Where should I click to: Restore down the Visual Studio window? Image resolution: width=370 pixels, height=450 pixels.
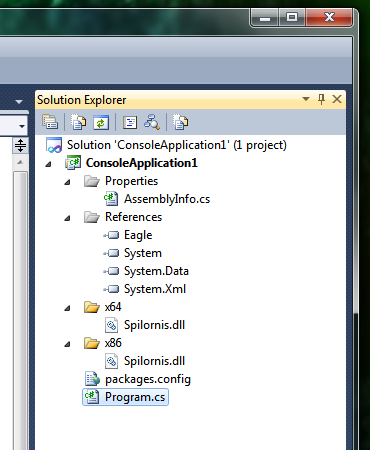pyautogui.click(x=292, y=17)
